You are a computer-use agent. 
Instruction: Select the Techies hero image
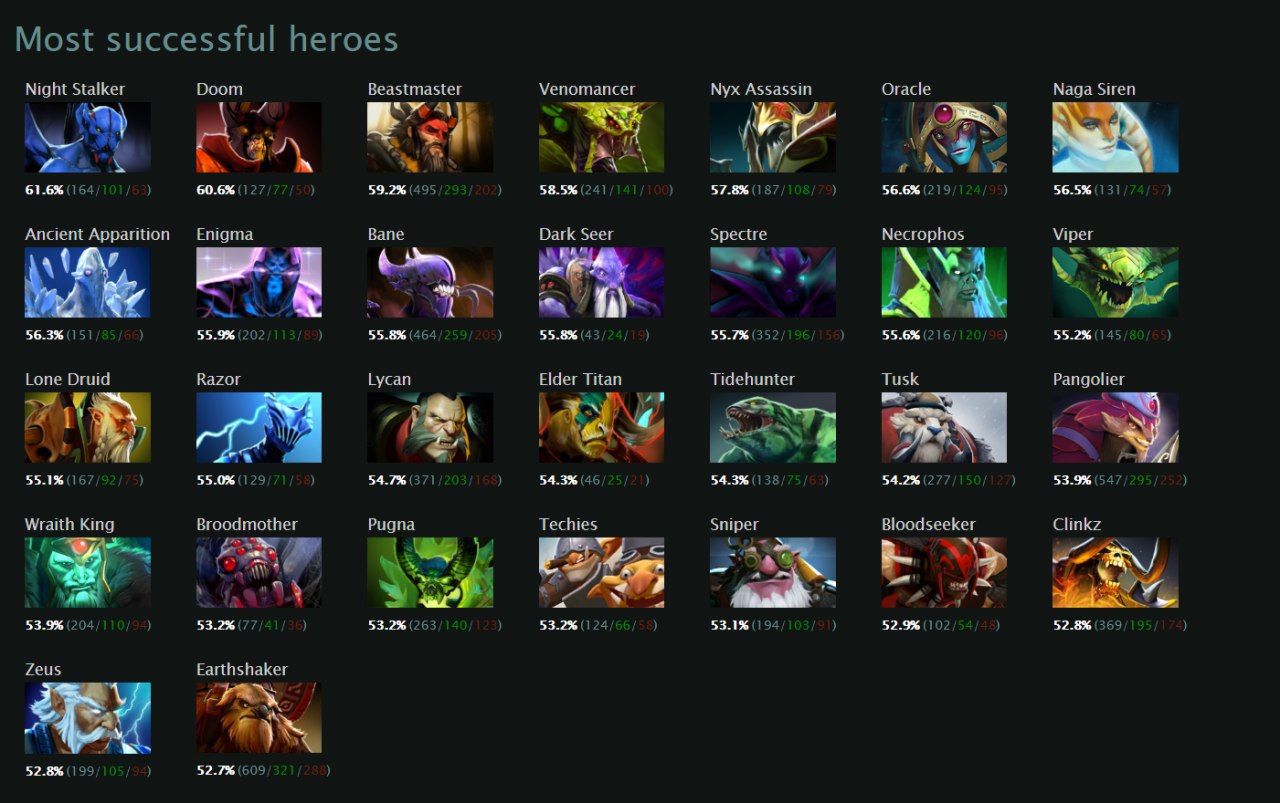pyautogui.click(x=601, y=572)
